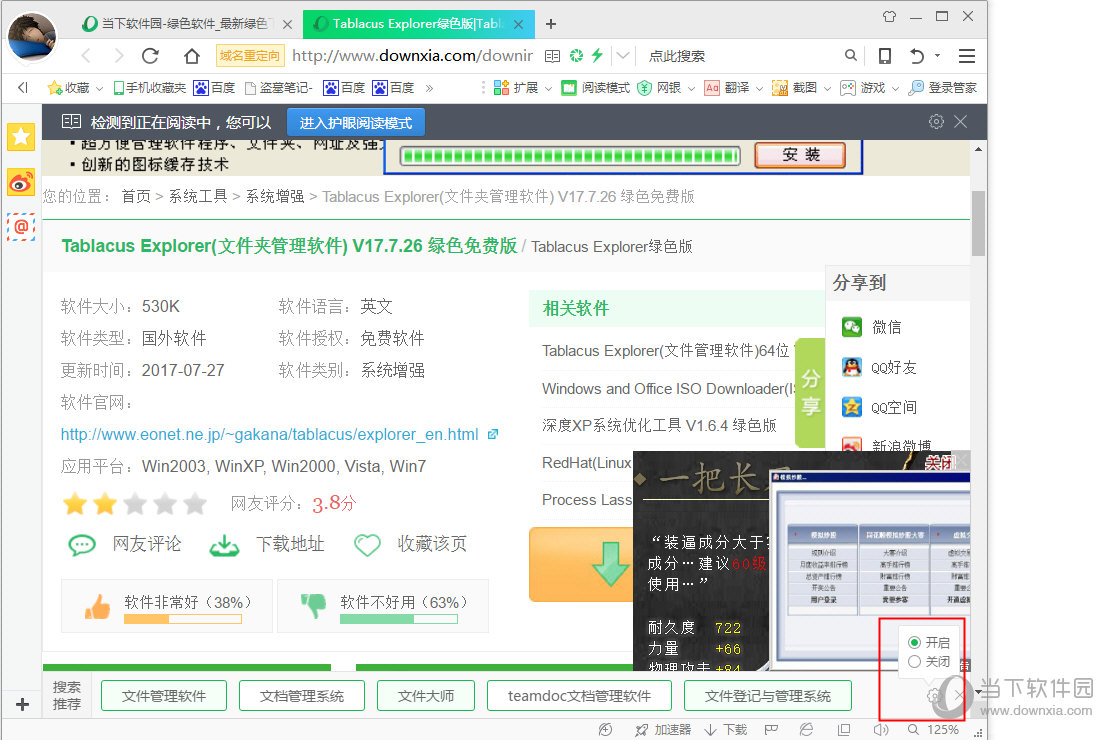Open the hamburger menu at top right

pos(966,55)
